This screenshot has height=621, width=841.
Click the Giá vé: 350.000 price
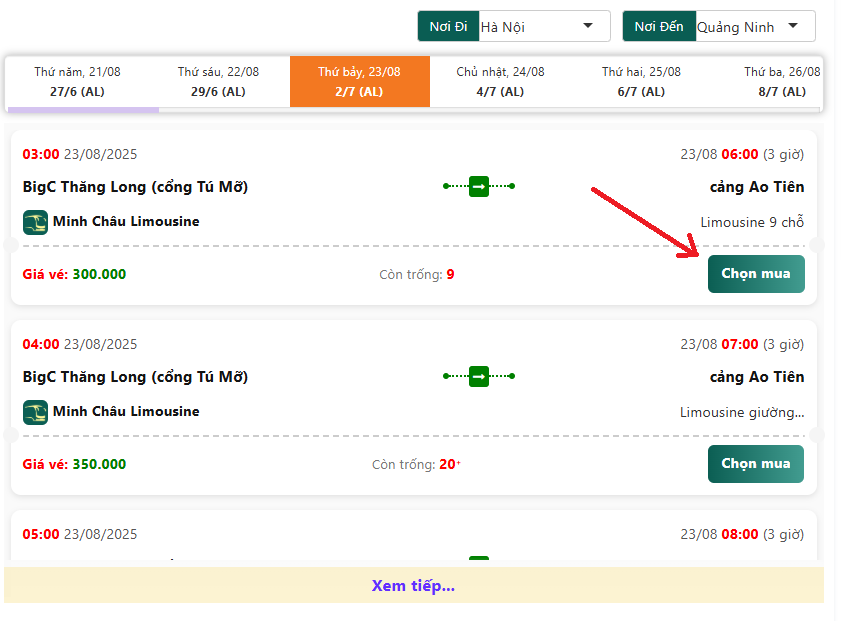click(75, 464)
